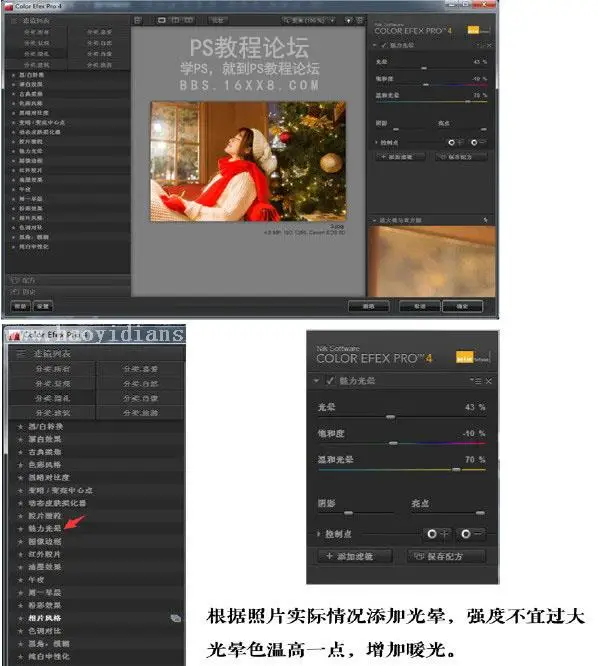Toggle favorite star for 图像边框 in enlarged list
Viewport: 598px width, 666px height.
click(20, 542)
